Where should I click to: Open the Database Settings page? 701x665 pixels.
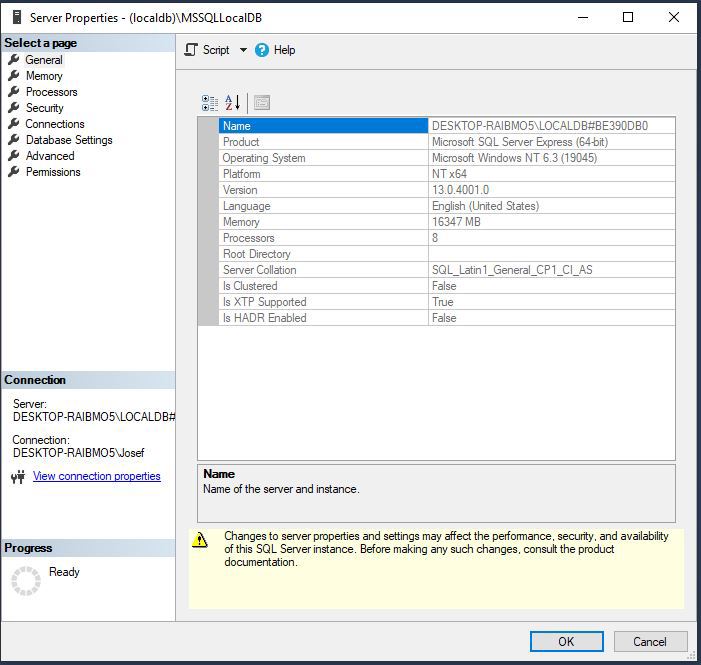tap(69, 140)
